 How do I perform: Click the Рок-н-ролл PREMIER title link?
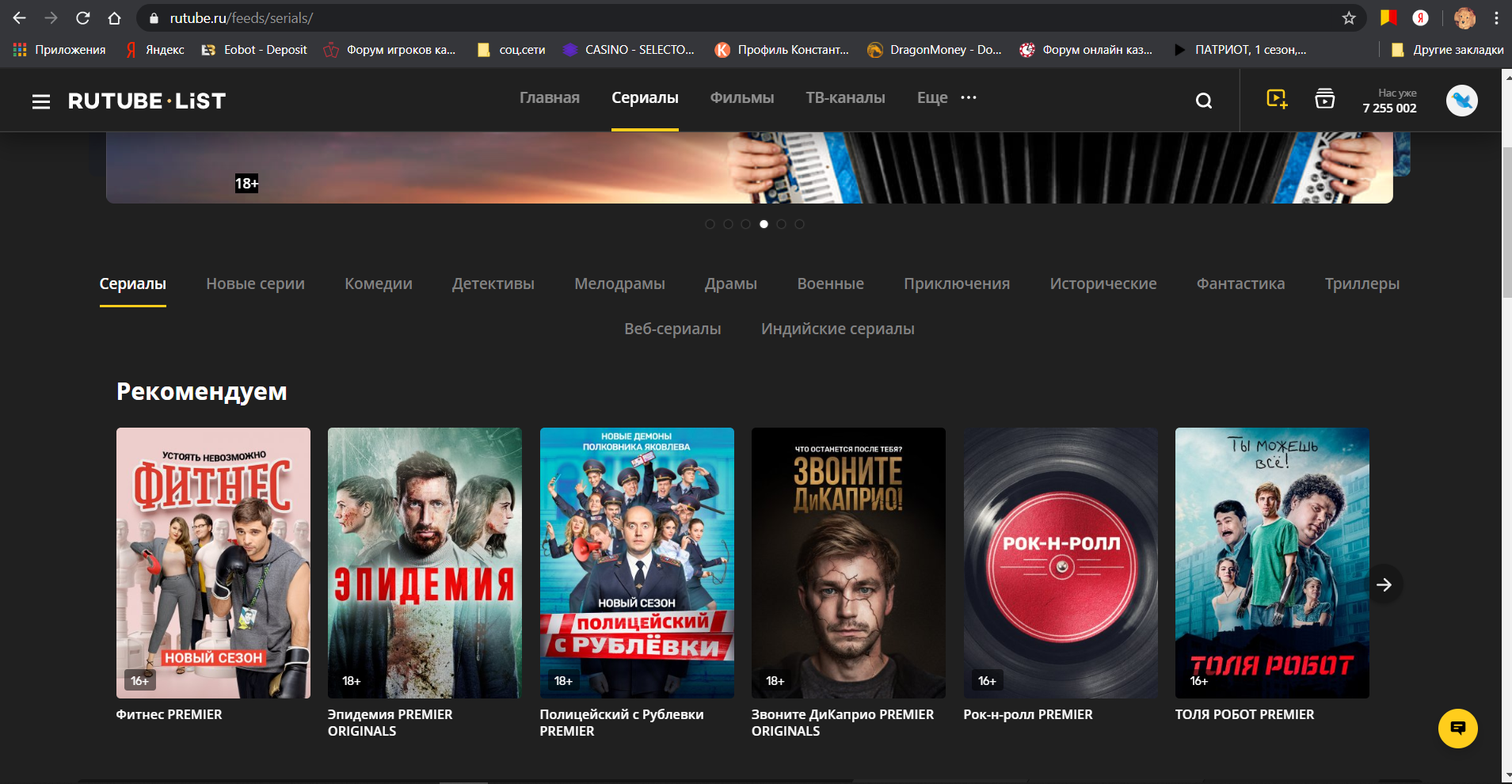[1028, 714]
